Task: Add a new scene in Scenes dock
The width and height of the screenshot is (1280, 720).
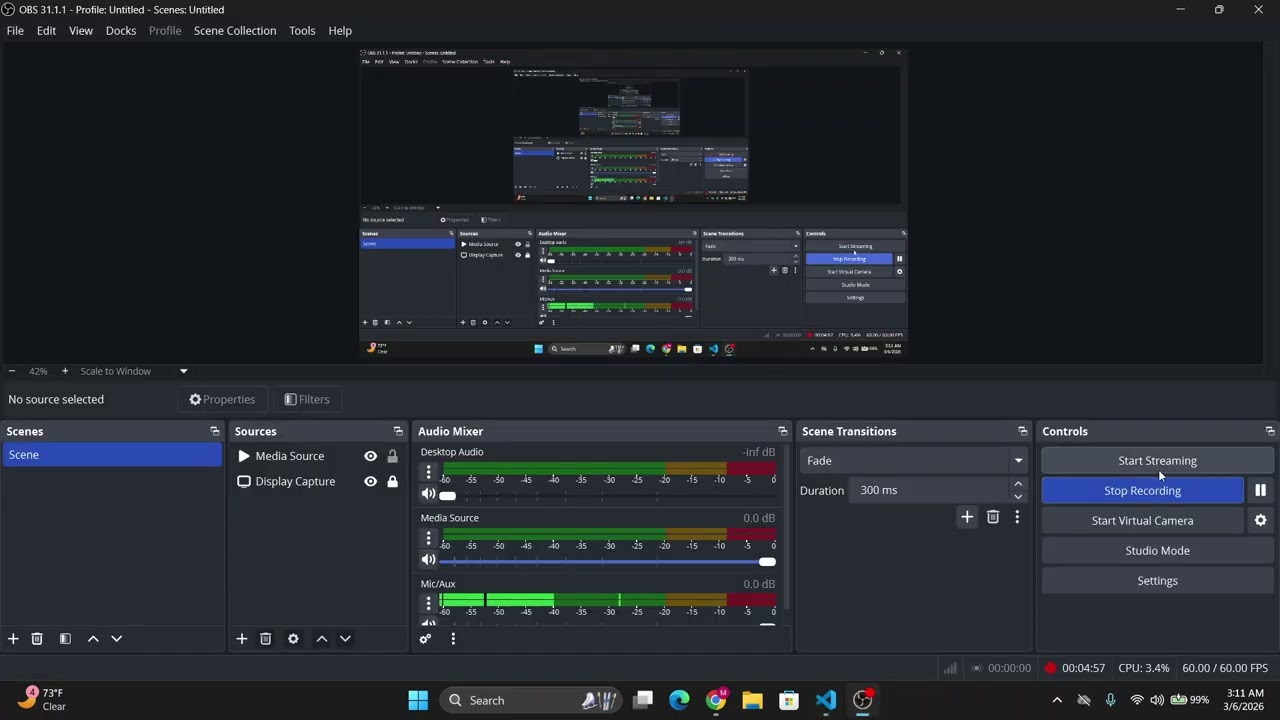Action: [x=13, y=639]
